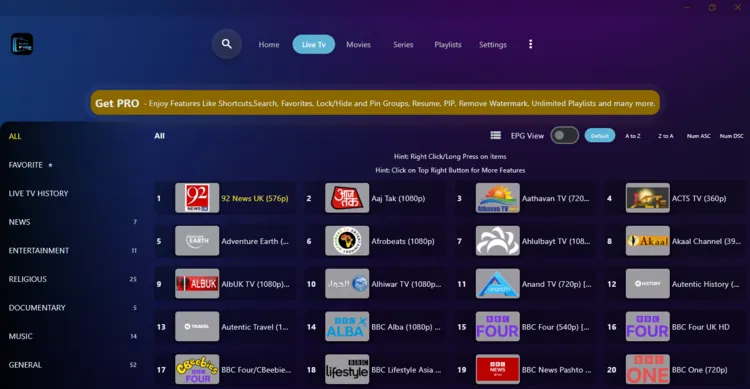This screenshot has height=389, width=750.
Task: Open BBC News Pashto channel logo
Action: 497,369
